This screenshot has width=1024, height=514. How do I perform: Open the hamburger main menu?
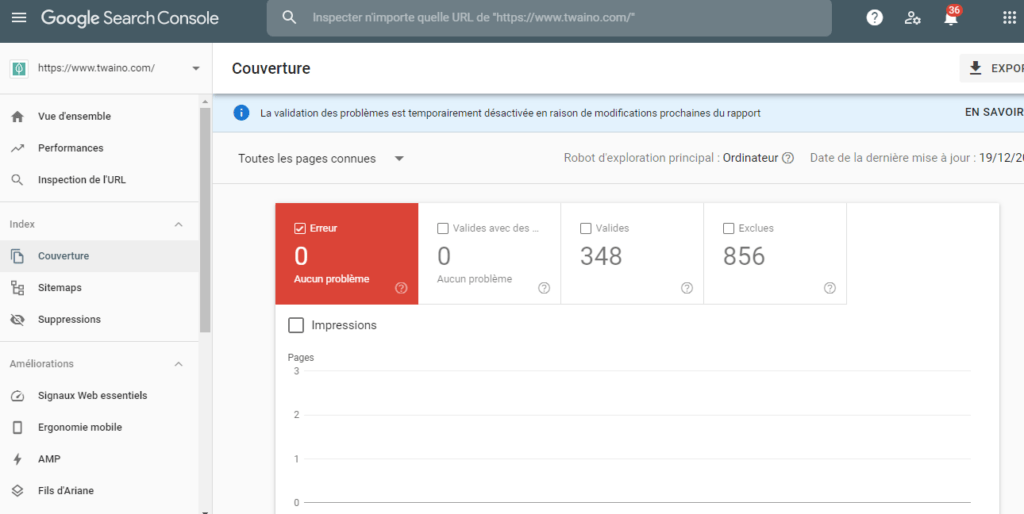coord(19,18)
